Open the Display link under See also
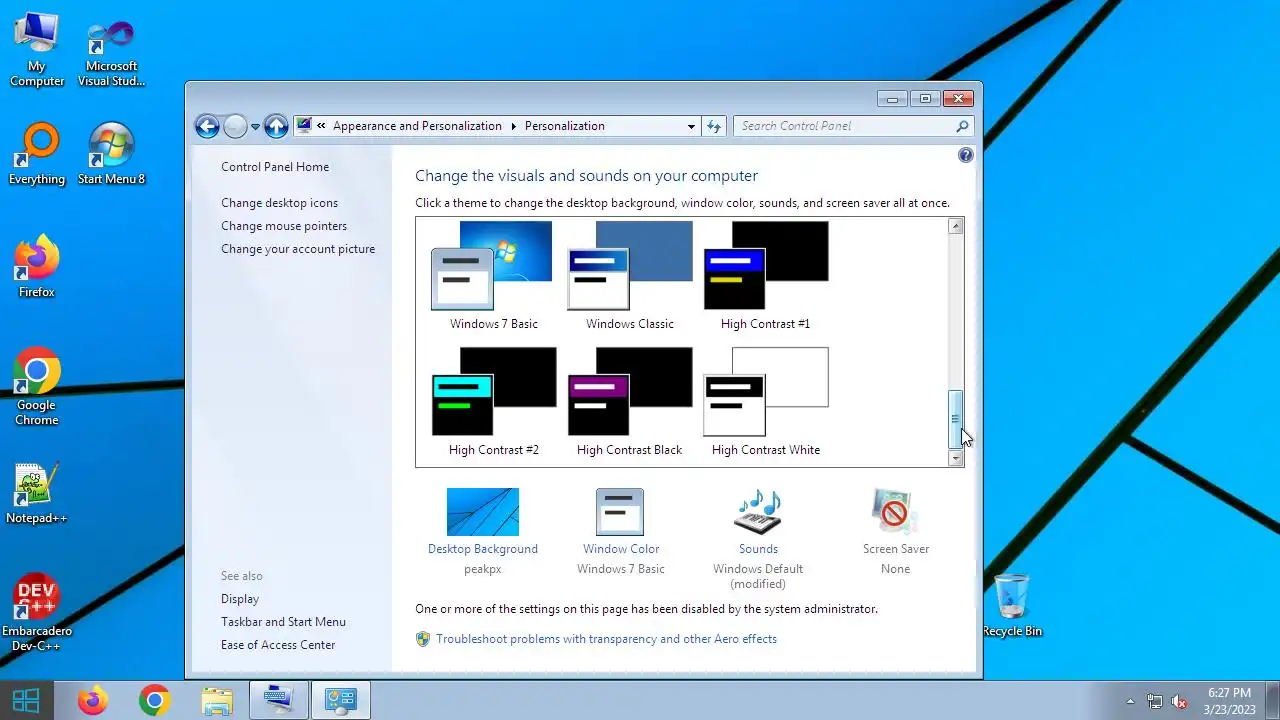Screen dimensions: 1280x720 [240, 599]
